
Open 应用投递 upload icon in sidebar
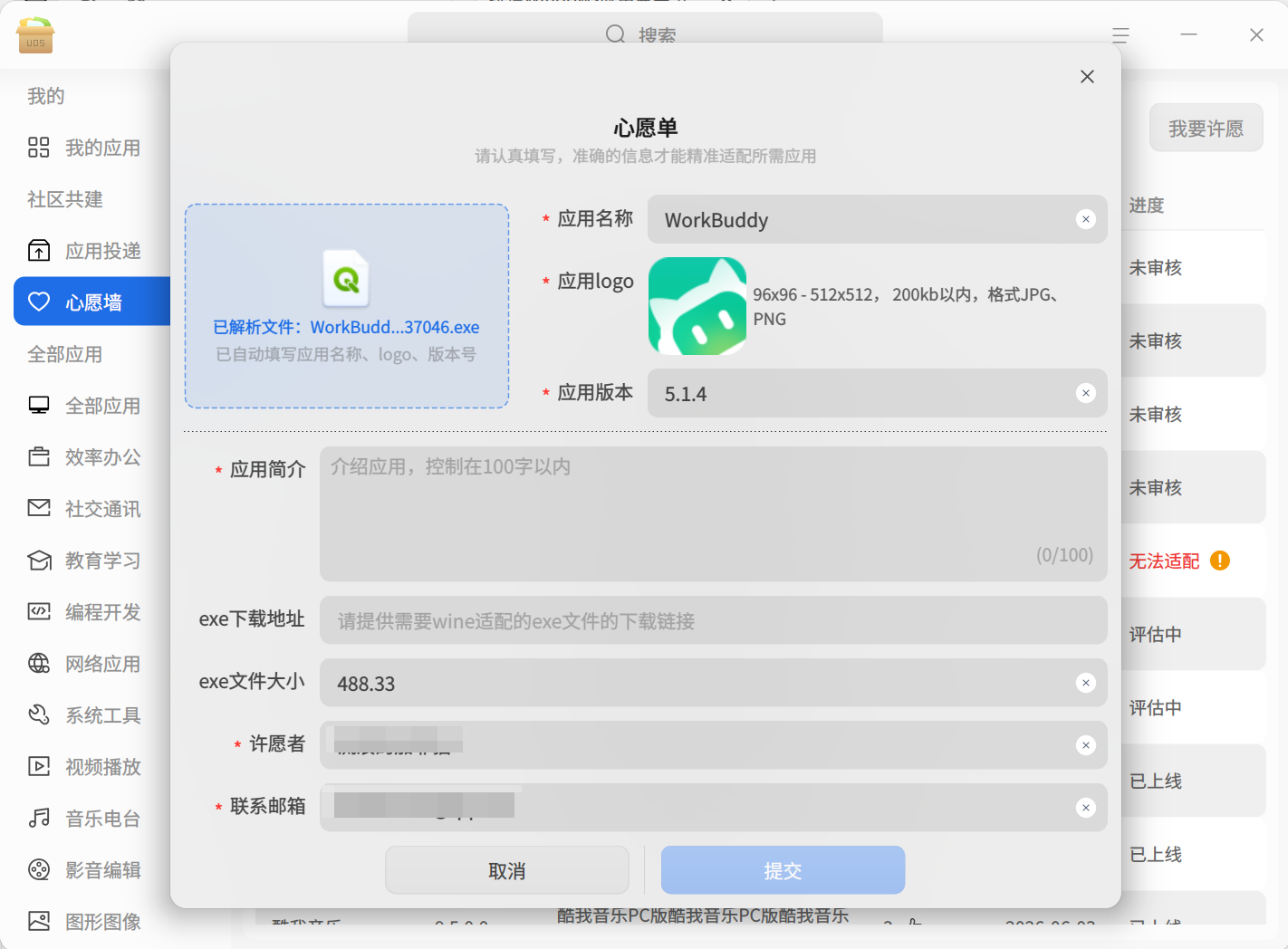(39, 251)
